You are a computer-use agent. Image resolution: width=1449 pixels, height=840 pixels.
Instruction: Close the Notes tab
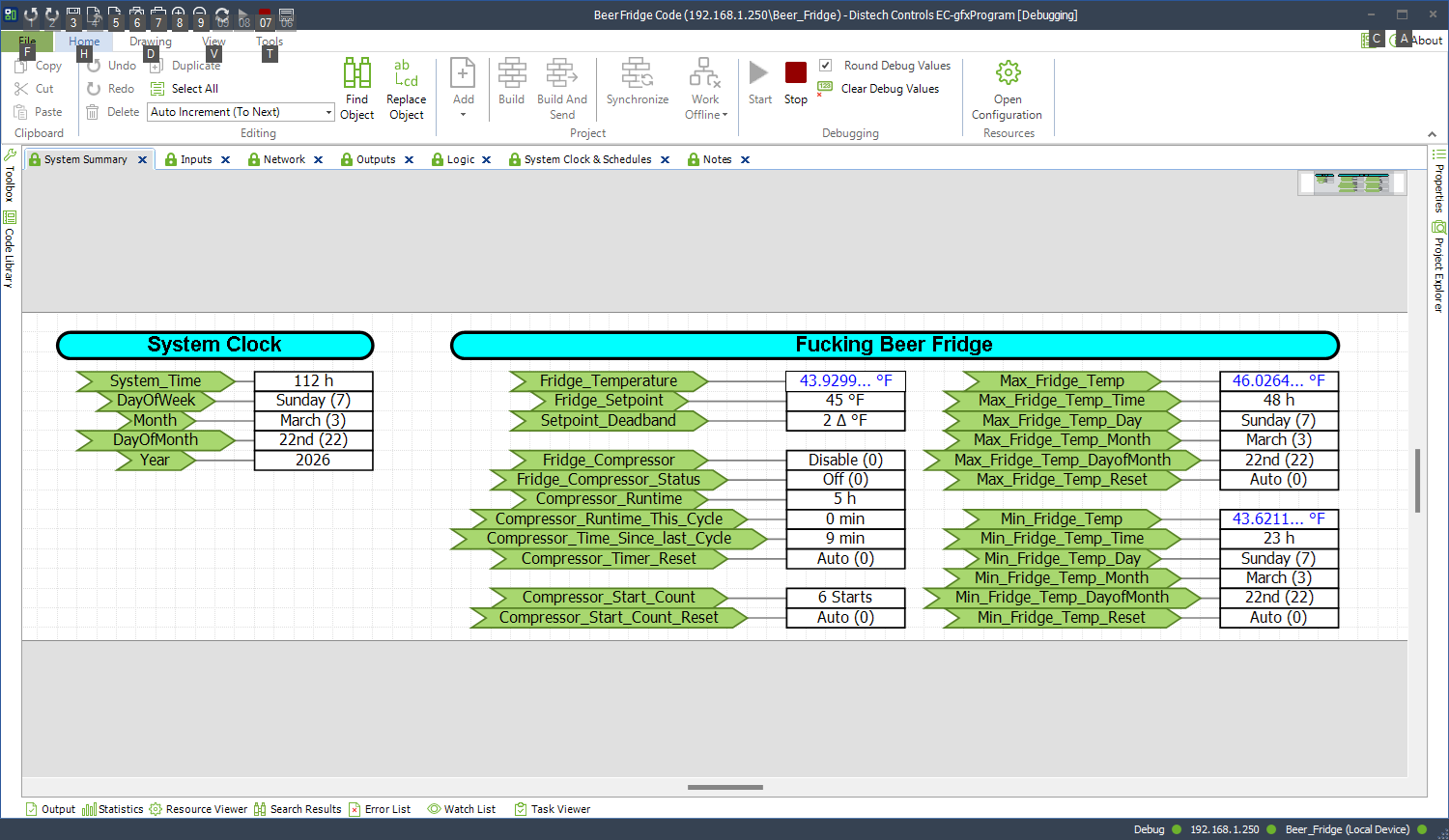[745, 160]
